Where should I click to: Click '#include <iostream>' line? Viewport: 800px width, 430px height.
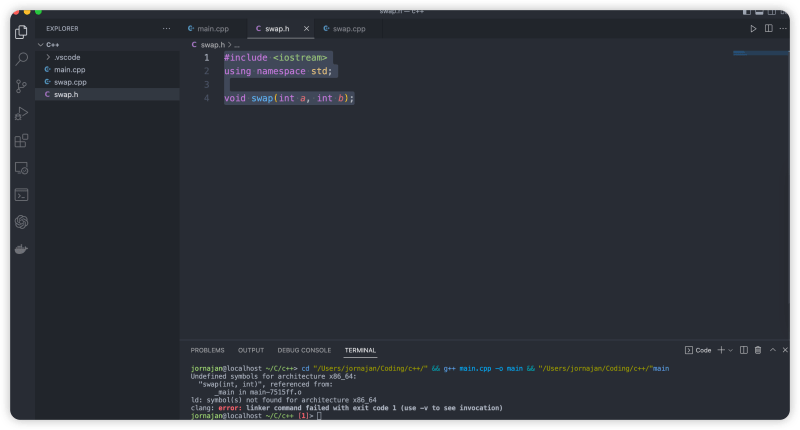[276, 58]
